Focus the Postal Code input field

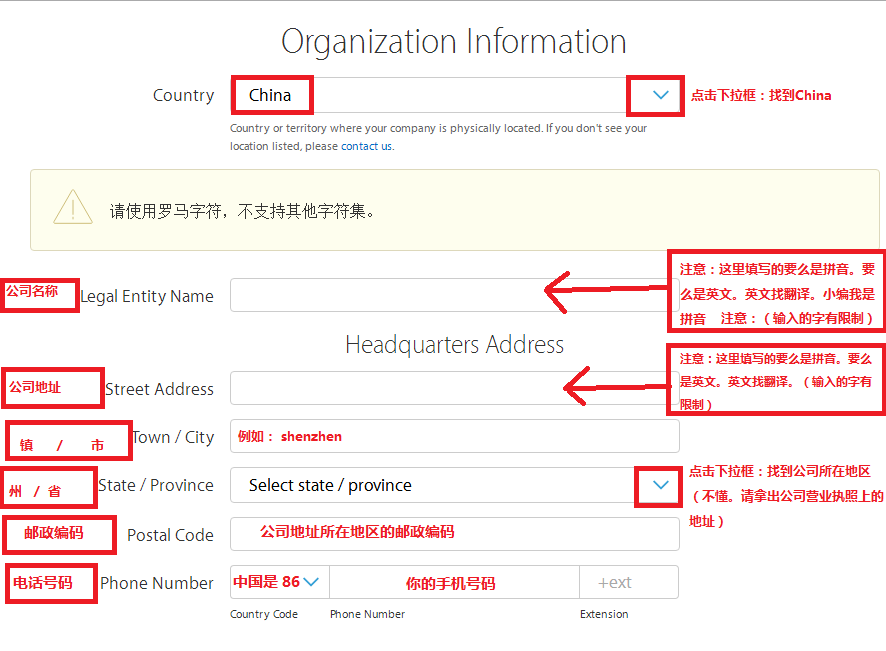click(x=454, y=534)
